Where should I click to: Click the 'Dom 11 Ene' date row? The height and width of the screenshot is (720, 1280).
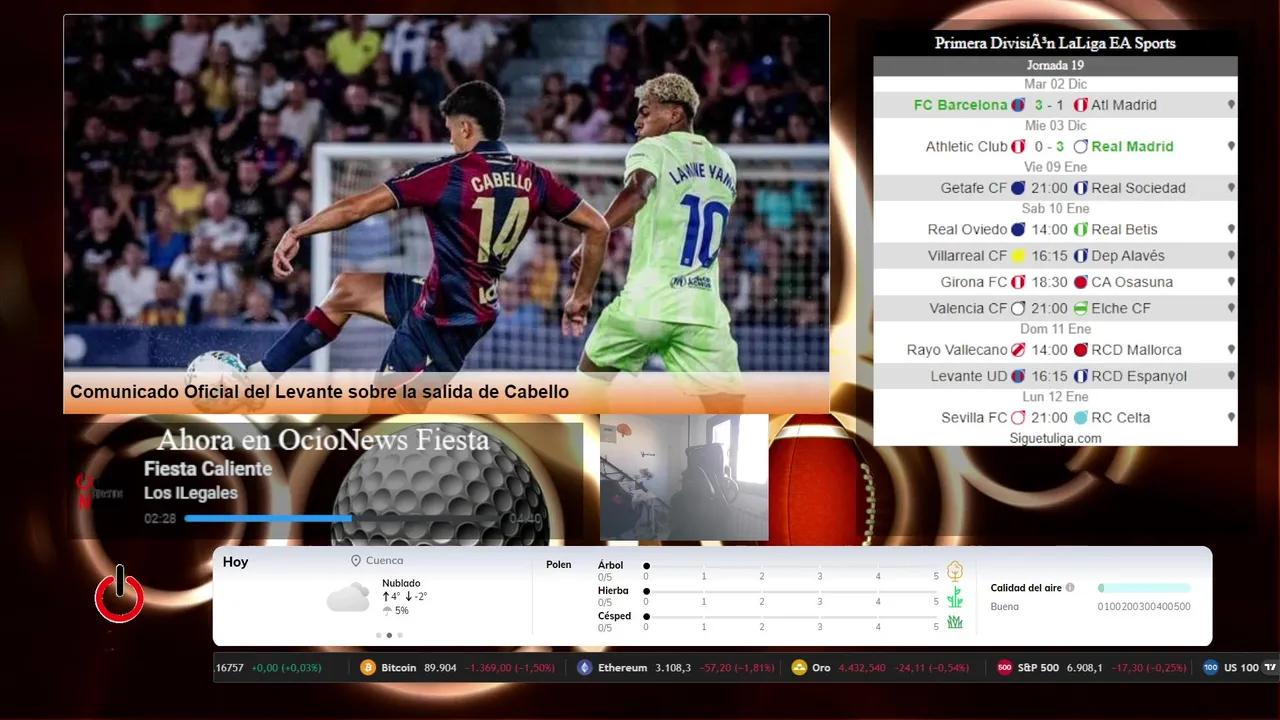coord(1055,329)
